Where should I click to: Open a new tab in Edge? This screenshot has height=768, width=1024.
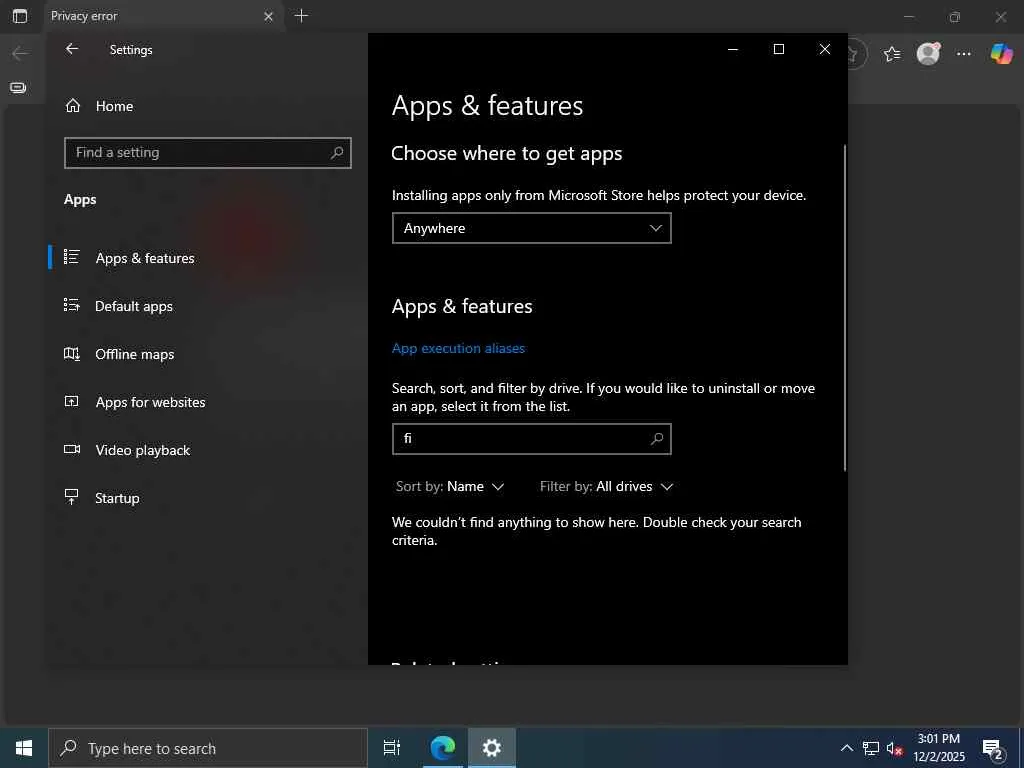coord(301,16)
